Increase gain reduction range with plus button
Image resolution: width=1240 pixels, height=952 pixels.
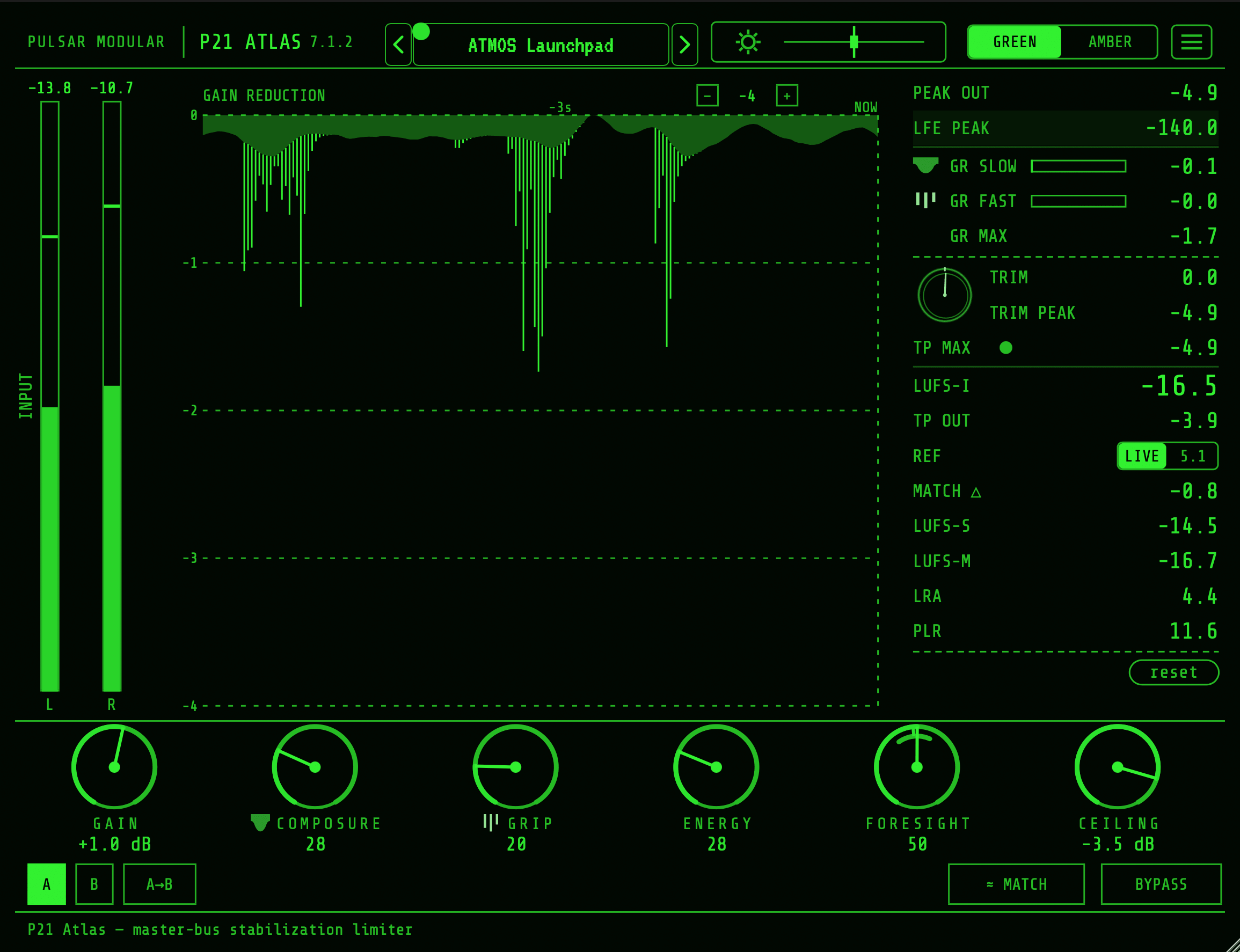(787, 95)
